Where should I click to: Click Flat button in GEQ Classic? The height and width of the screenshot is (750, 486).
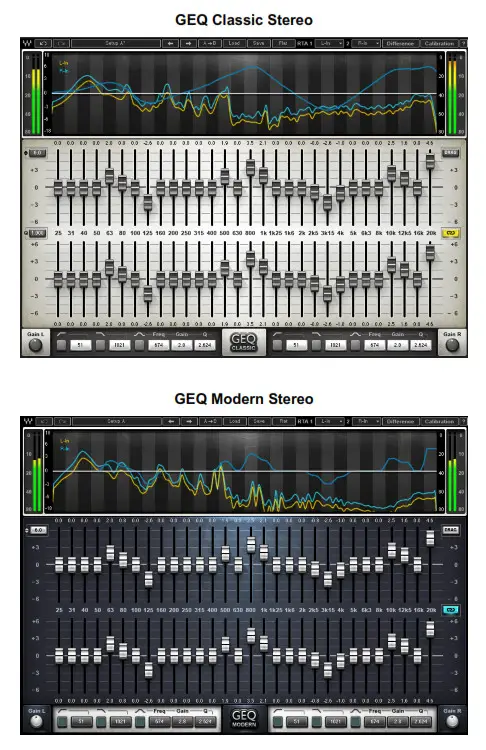[x=283, y=44]
